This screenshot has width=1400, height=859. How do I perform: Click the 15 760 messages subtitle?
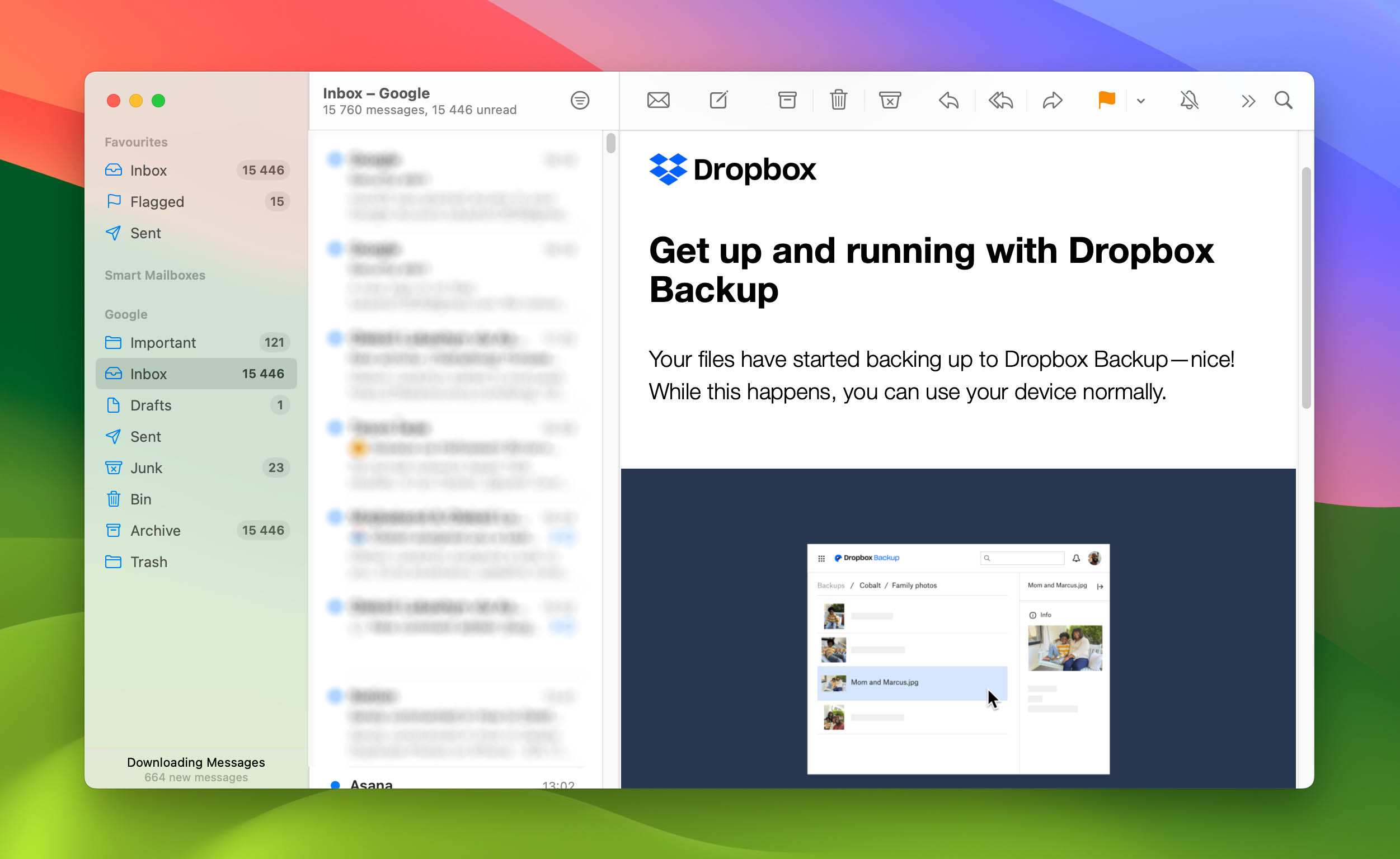[420, 110]
